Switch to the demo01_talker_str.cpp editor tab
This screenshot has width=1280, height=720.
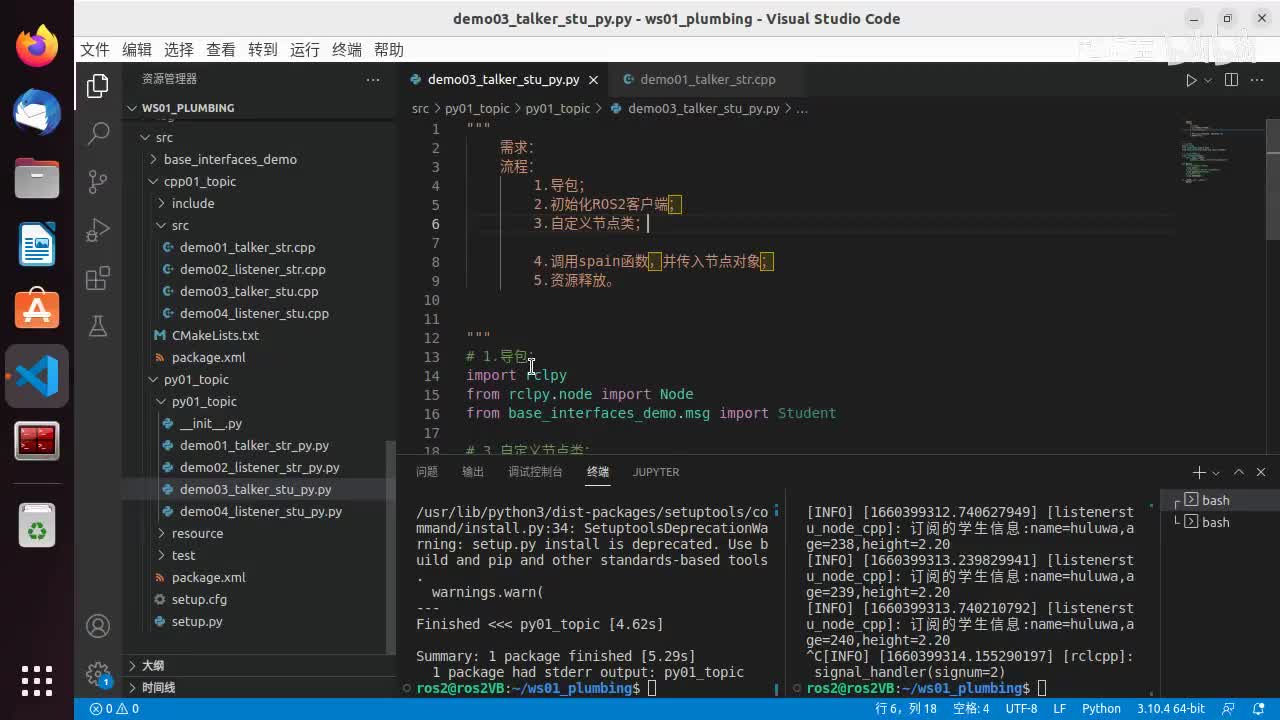[707, 80]
